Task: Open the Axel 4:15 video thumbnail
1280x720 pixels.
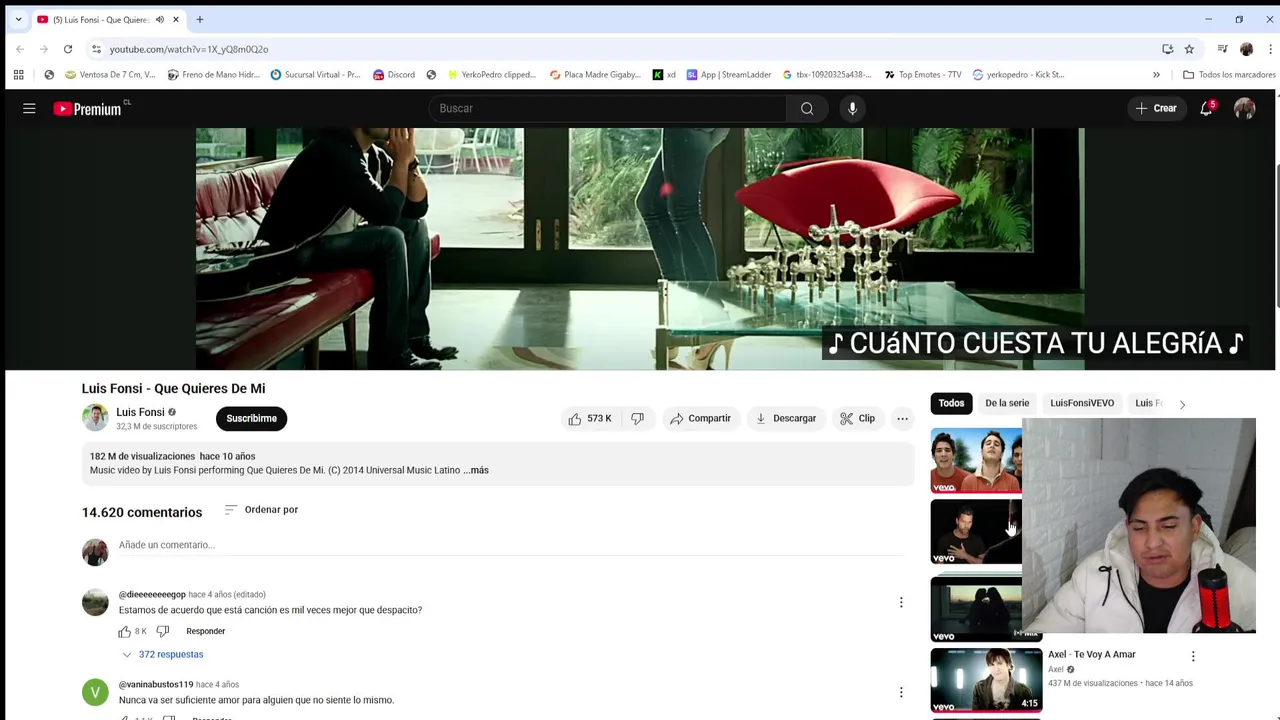Action: coord(986,679)
